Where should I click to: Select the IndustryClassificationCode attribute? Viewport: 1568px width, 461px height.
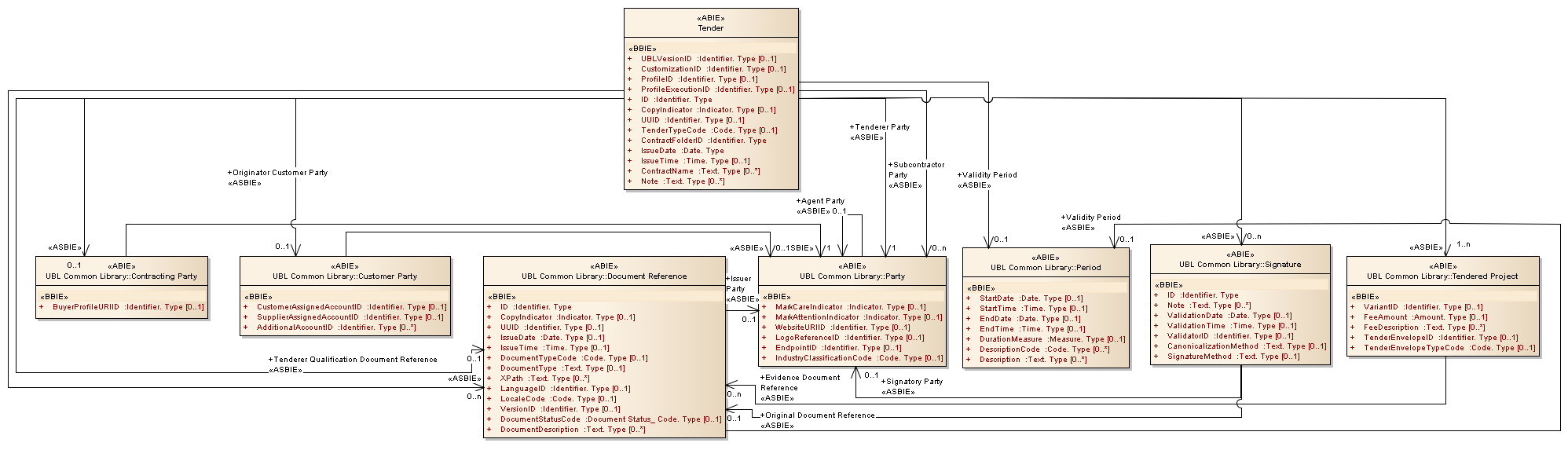(x=859, y=358)
